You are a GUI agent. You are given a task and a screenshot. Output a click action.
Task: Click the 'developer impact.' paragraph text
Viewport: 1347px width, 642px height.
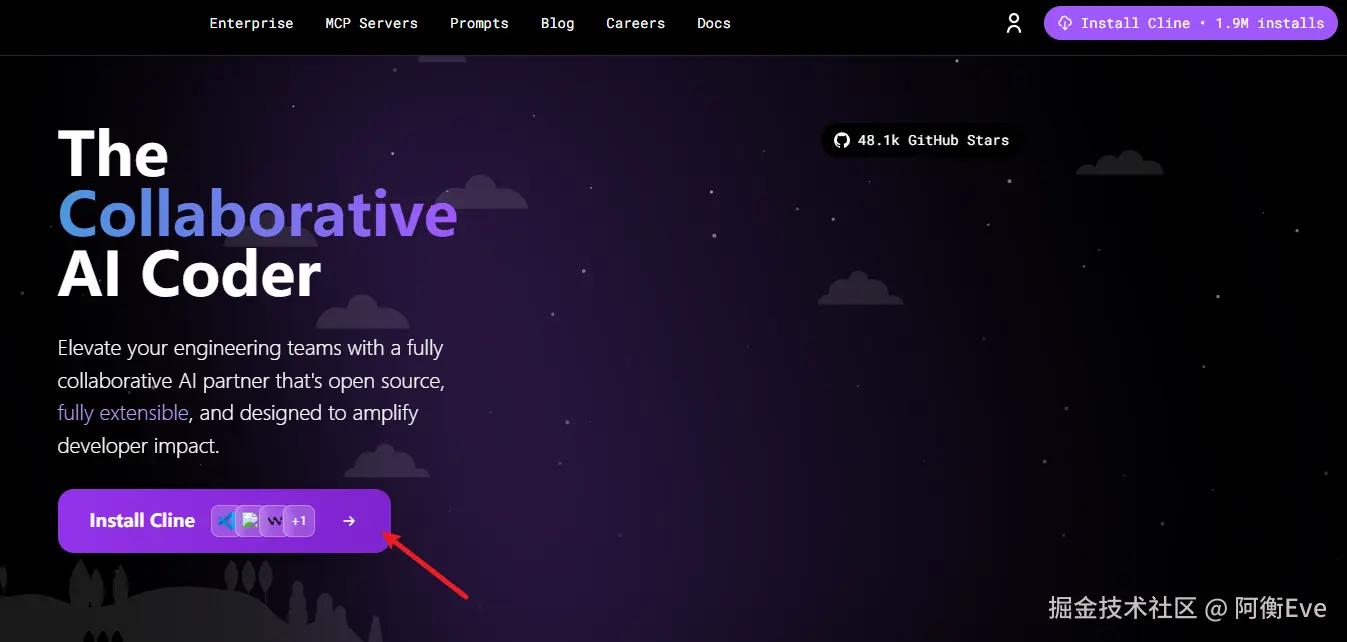click(x=138, y=446)
